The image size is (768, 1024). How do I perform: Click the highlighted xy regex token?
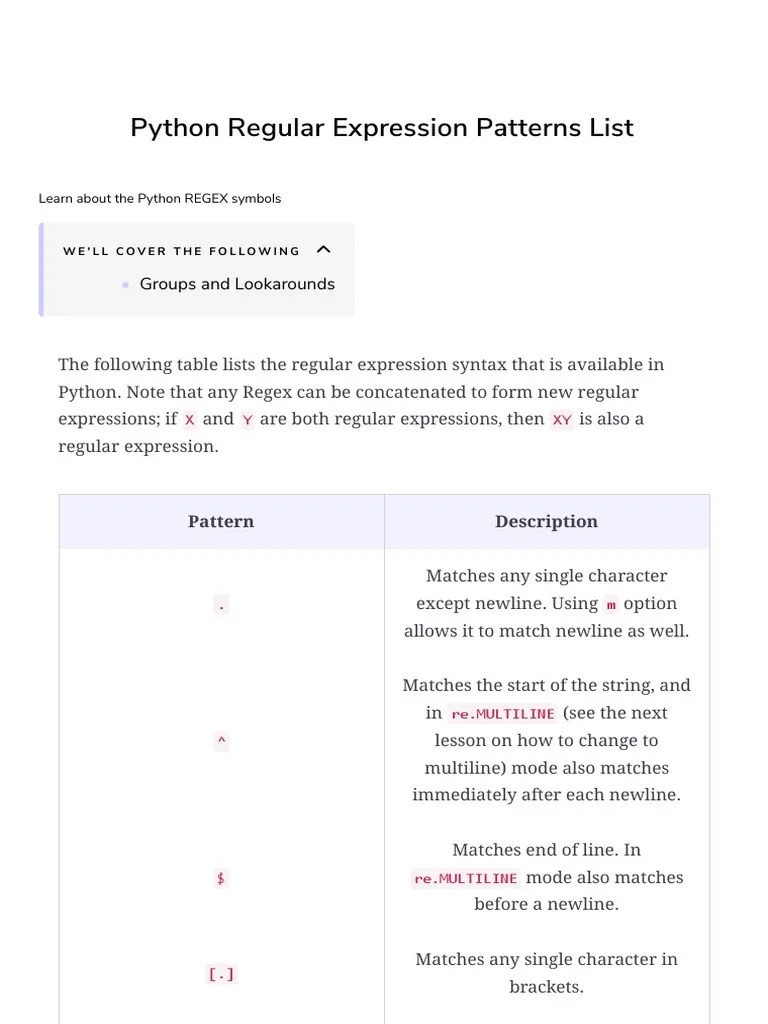pos(562,419)
